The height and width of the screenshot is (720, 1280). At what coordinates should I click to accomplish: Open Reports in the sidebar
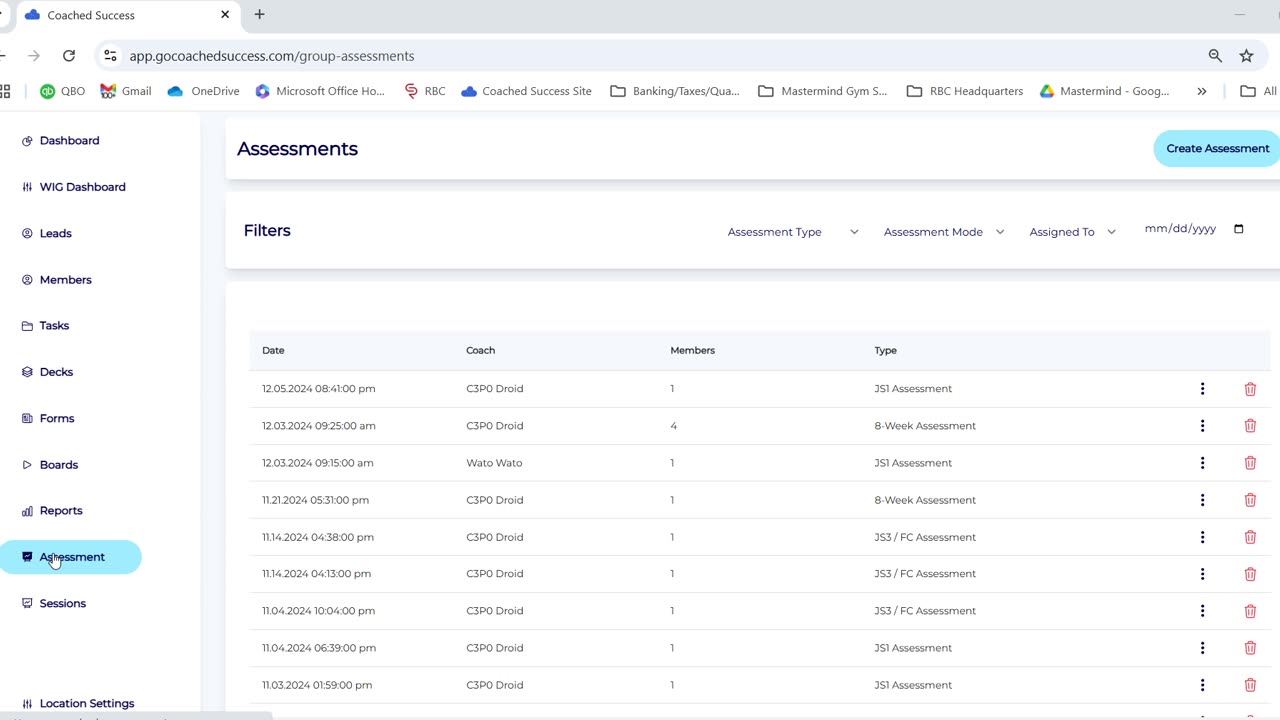tap(52, 511)
